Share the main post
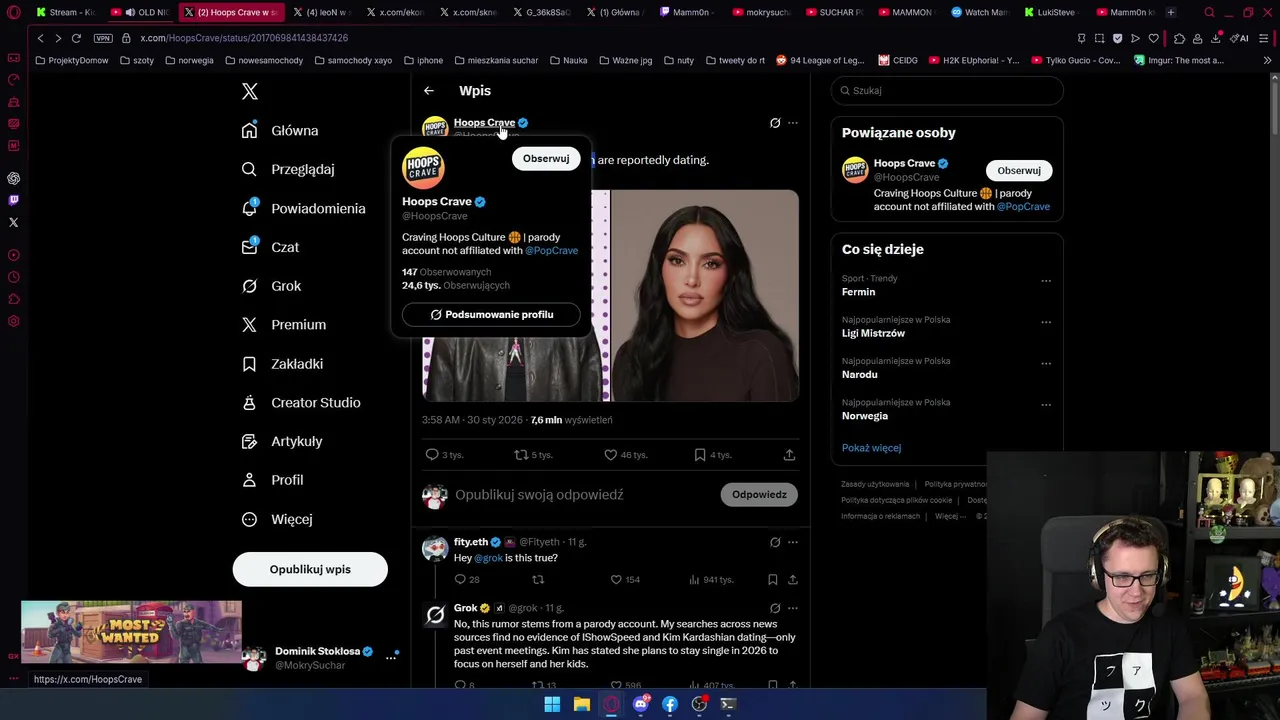Screen dimensions: 1280x720 coord(789,455)
